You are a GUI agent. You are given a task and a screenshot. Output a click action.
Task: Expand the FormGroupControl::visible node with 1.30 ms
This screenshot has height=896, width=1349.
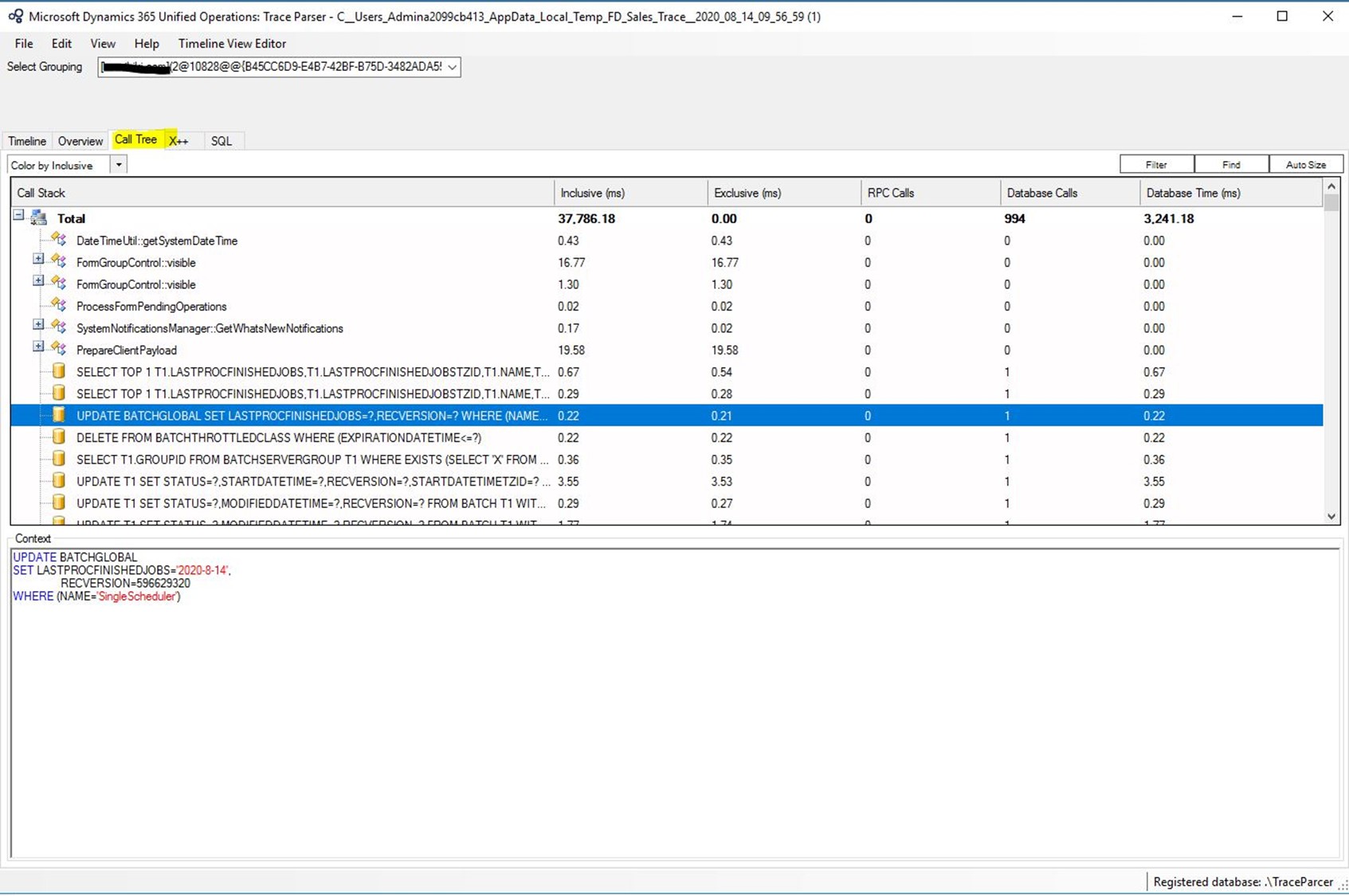[38, 281]
